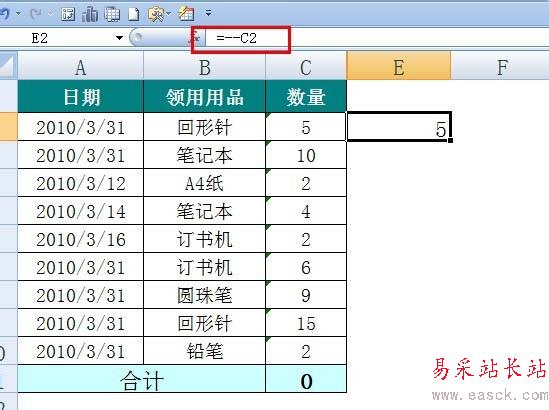Screen dimensions: 549x410
Task: Open Customize Quick Access Toolbar dropdown
Action: pos(208,13)
